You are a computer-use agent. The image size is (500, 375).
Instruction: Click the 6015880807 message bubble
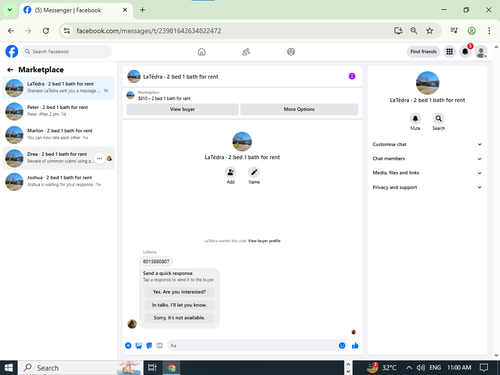(156, 262)
